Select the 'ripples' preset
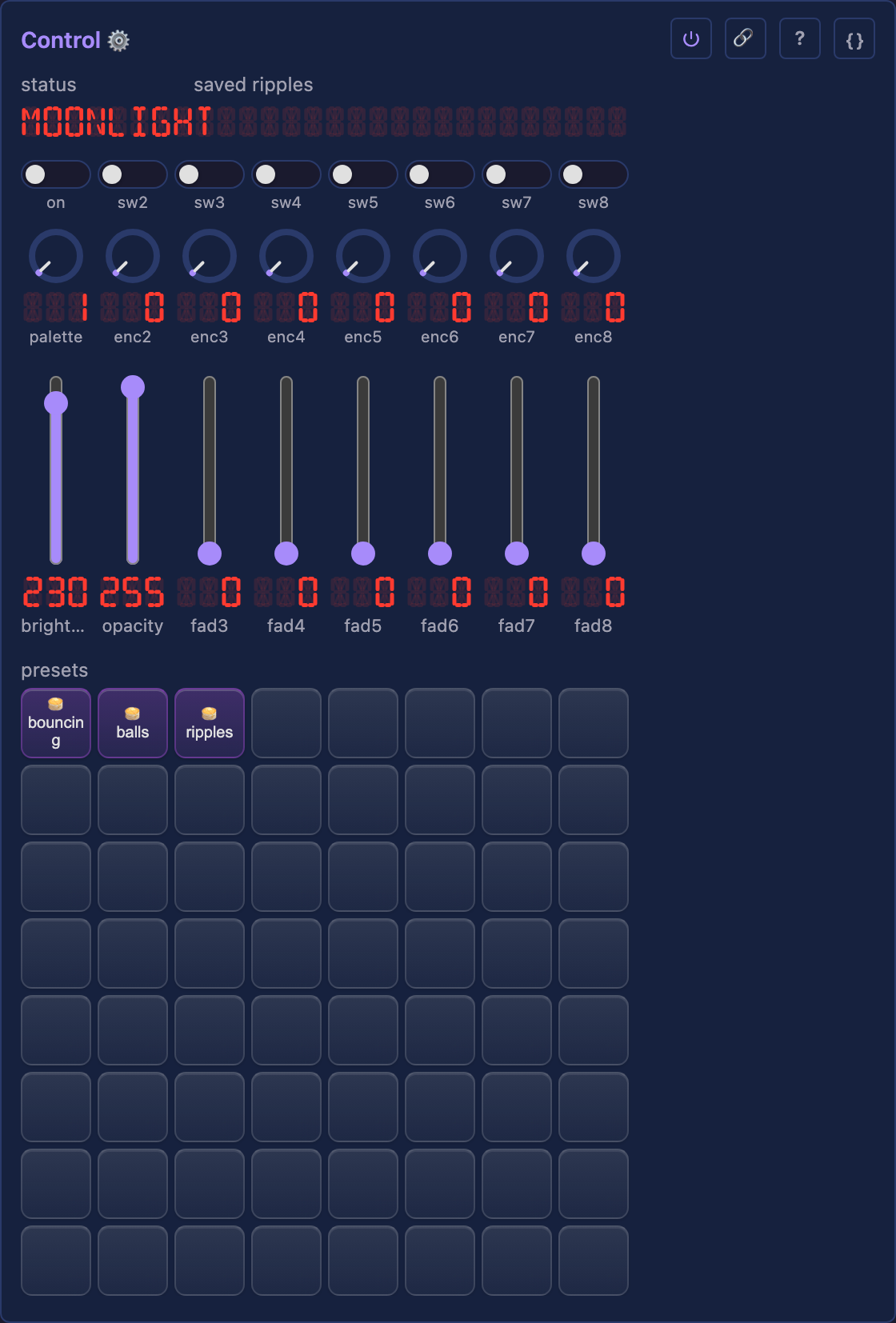This screenshot has width=896, height=1323. pyautogui.click(x=210, y=723)
